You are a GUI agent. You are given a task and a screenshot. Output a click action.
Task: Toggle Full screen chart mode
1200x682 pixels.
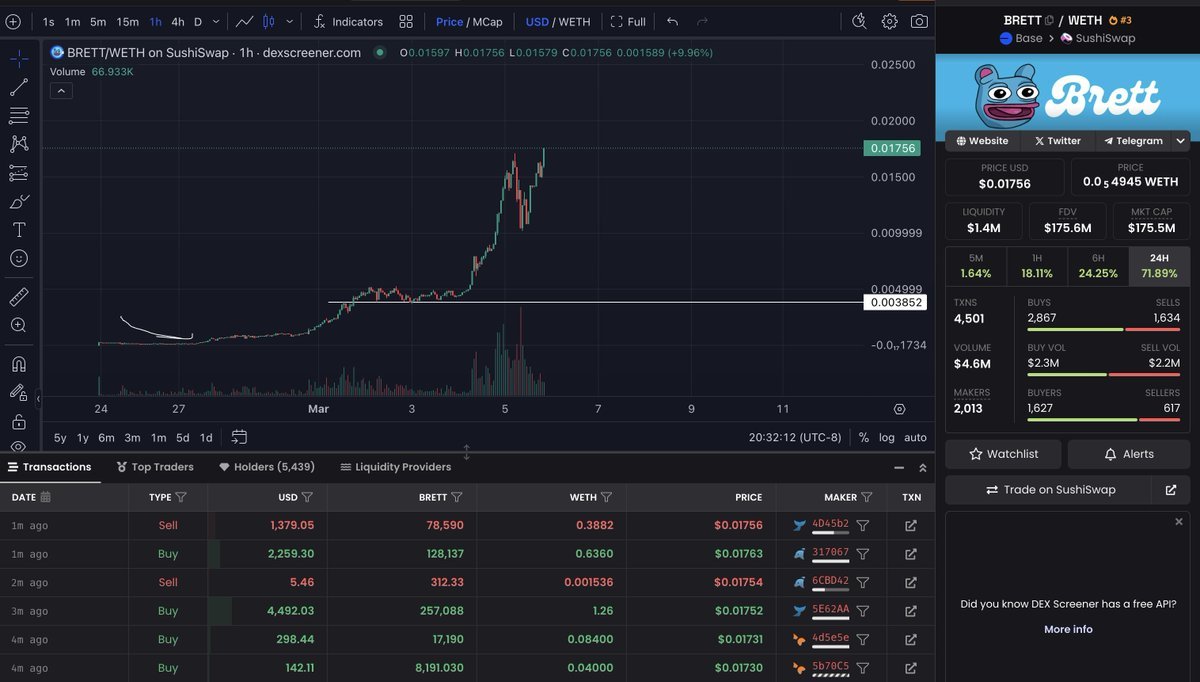point(628,21)
